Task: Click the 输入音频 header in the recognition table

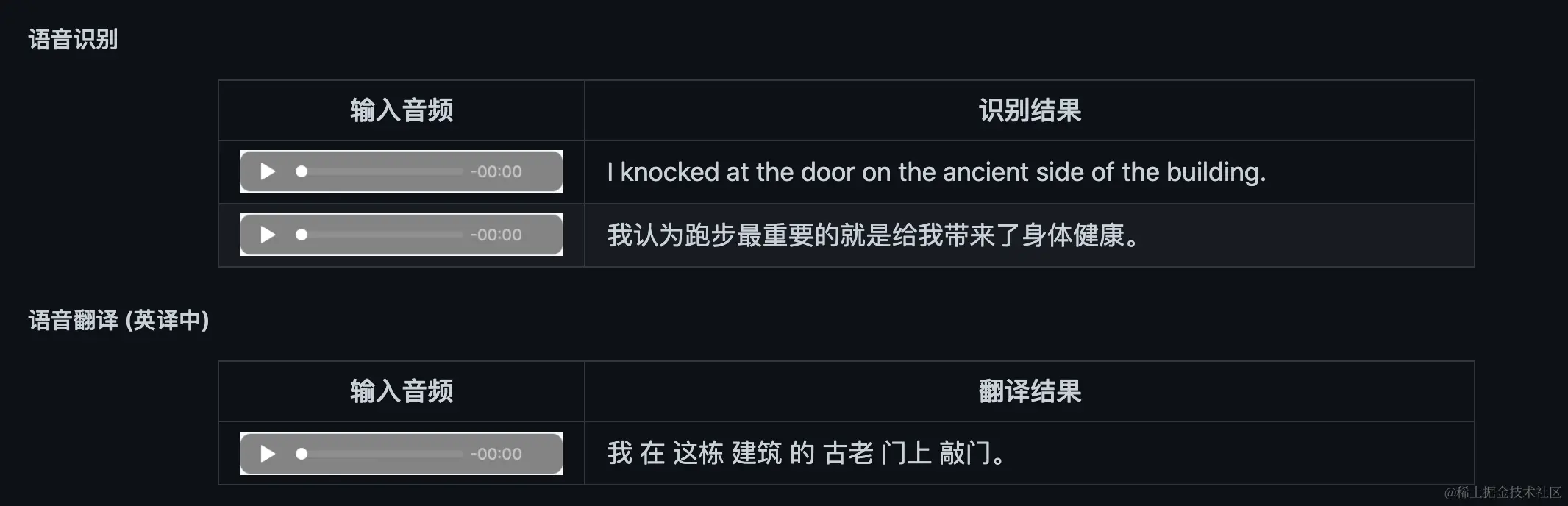Action: coord(402,110)
